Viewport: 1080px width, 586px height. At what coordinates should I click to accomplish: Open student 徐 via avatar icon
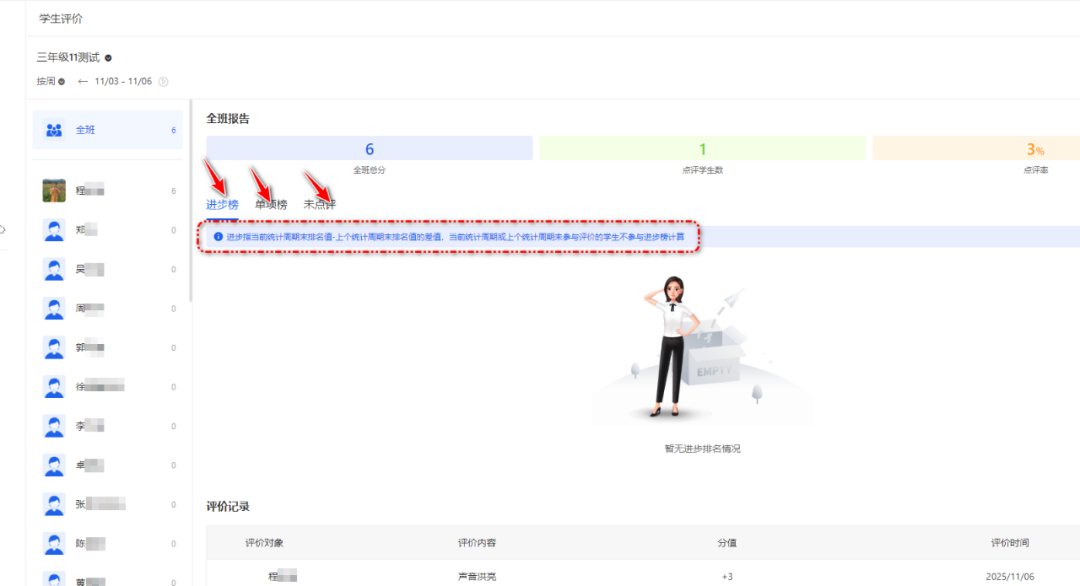tap(54, 387)
